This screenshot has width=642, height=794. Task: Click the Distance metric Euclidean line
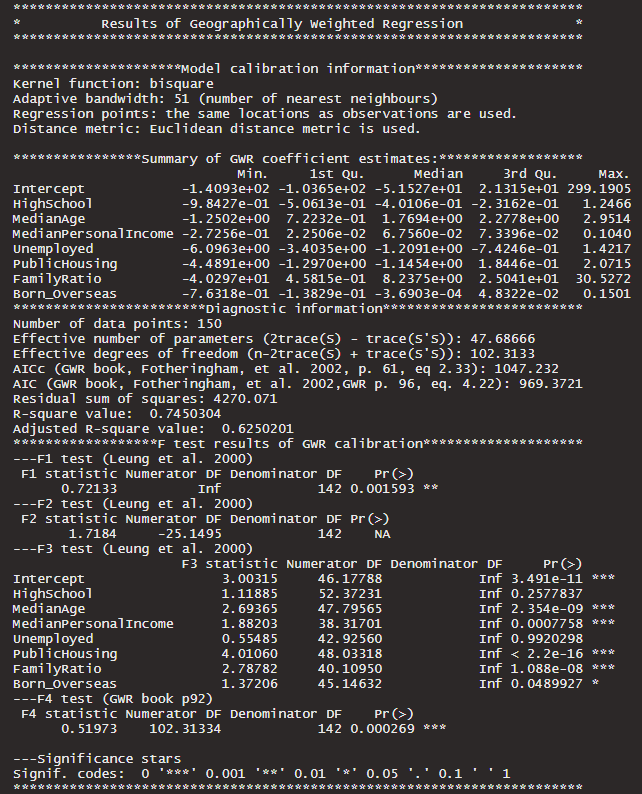(217, 129)
